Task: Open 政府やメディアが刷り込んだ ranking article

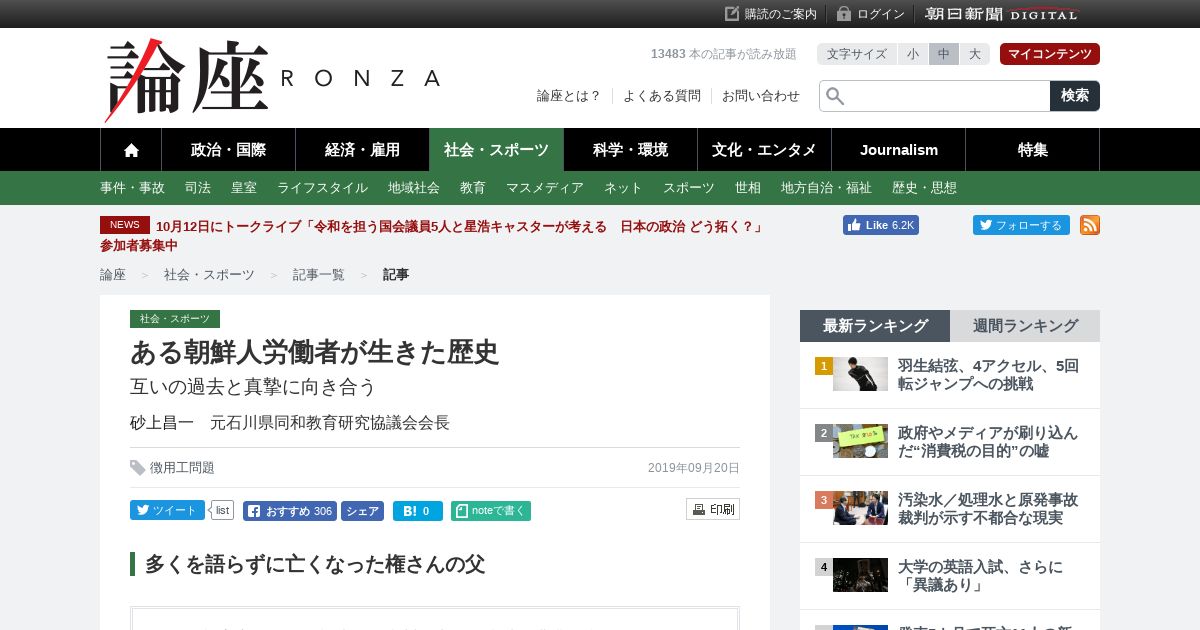Action: point(988,442)
